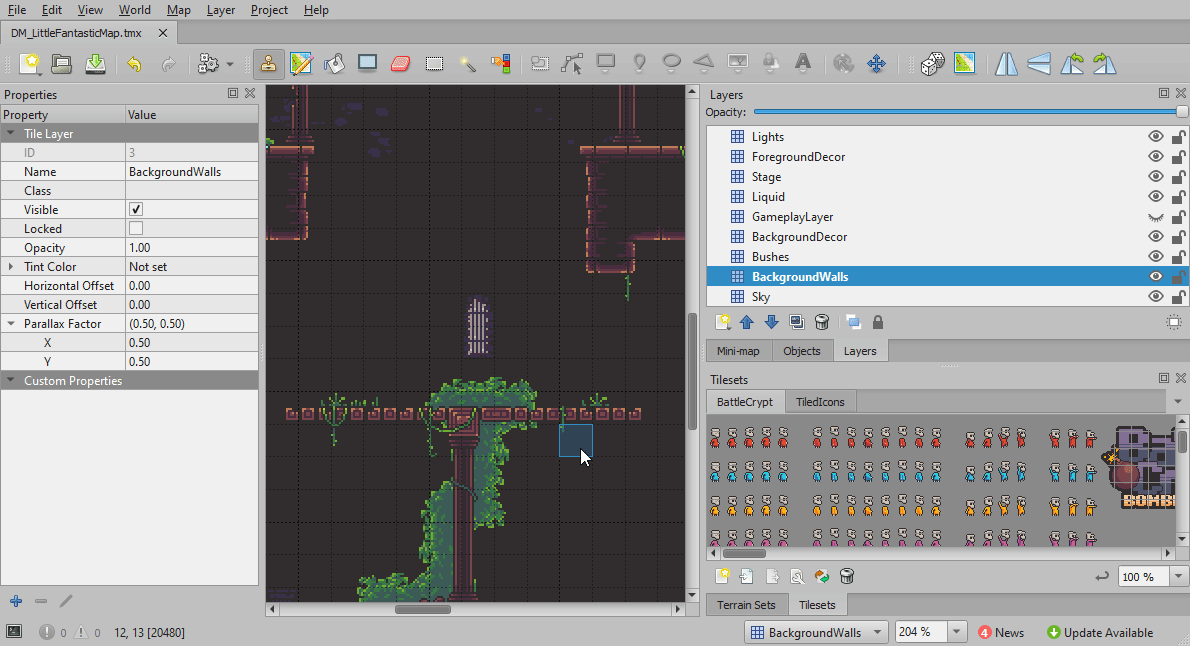Enable the Random Mode dice icon
The height and width of the screenshot is (646, 1190).
point(932,64)
